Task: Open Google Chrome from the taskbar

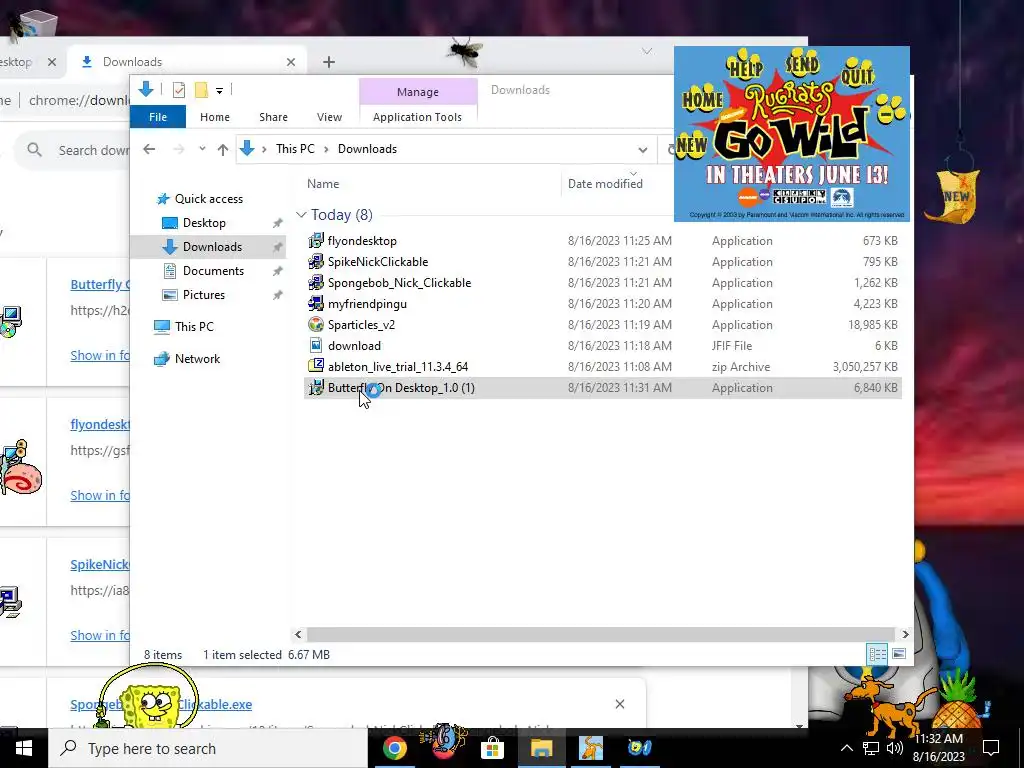Action: [x=394, y=748]
